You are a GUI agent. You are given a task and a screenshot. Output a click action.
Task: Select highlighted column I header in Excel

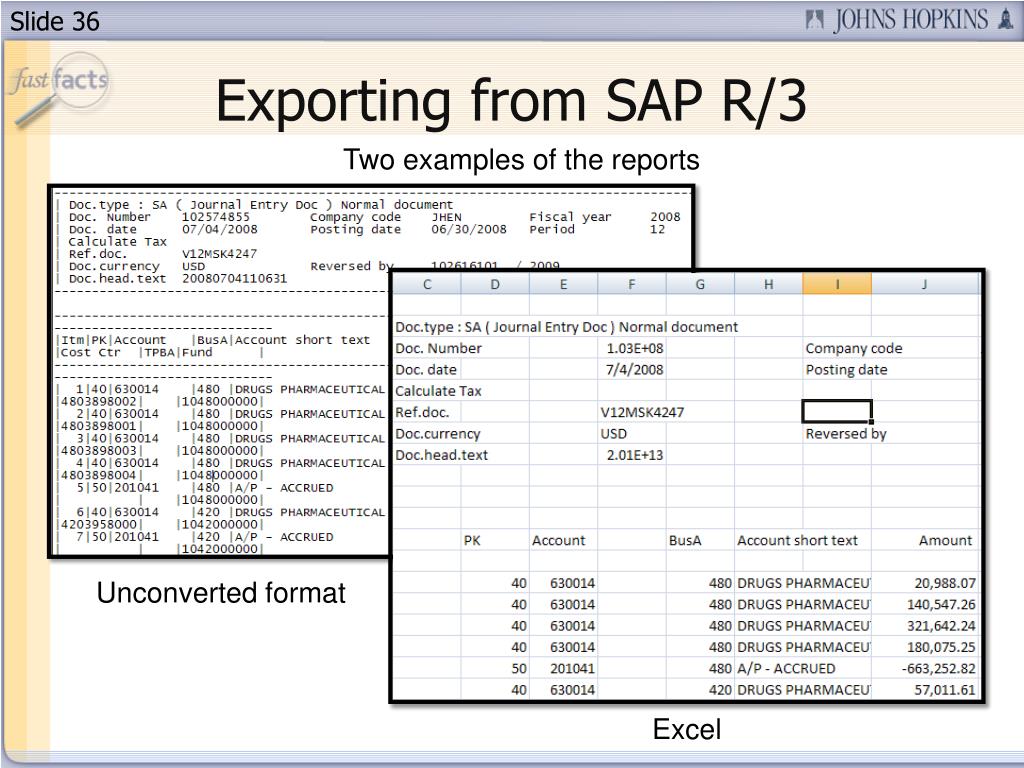[837, 284]
